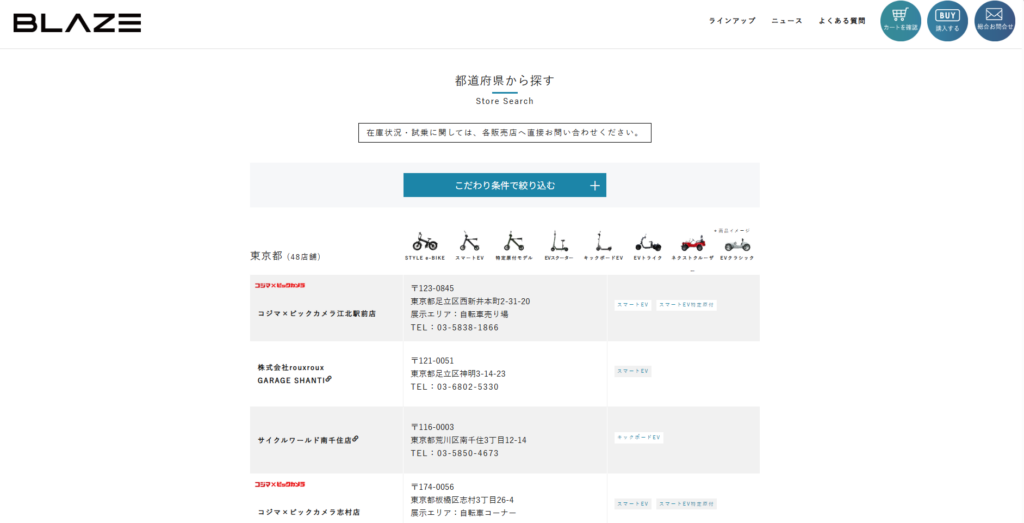
Task: Click address 東京都足立区西新井本町2-31-20
Action: pos(470,302)
